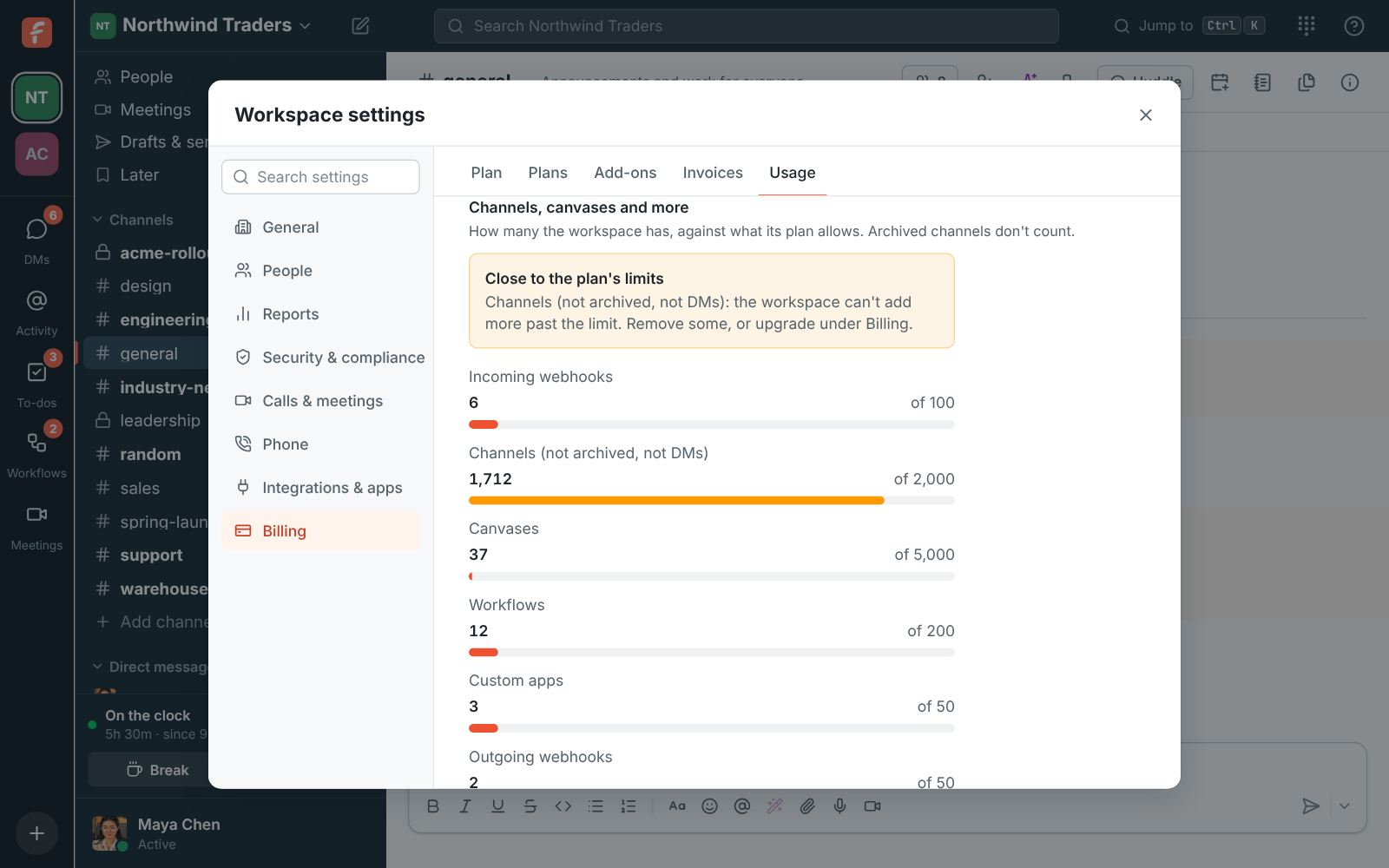Click the notes list icon in channel header
1389x868 pixels.
(x=1263, y=82)
